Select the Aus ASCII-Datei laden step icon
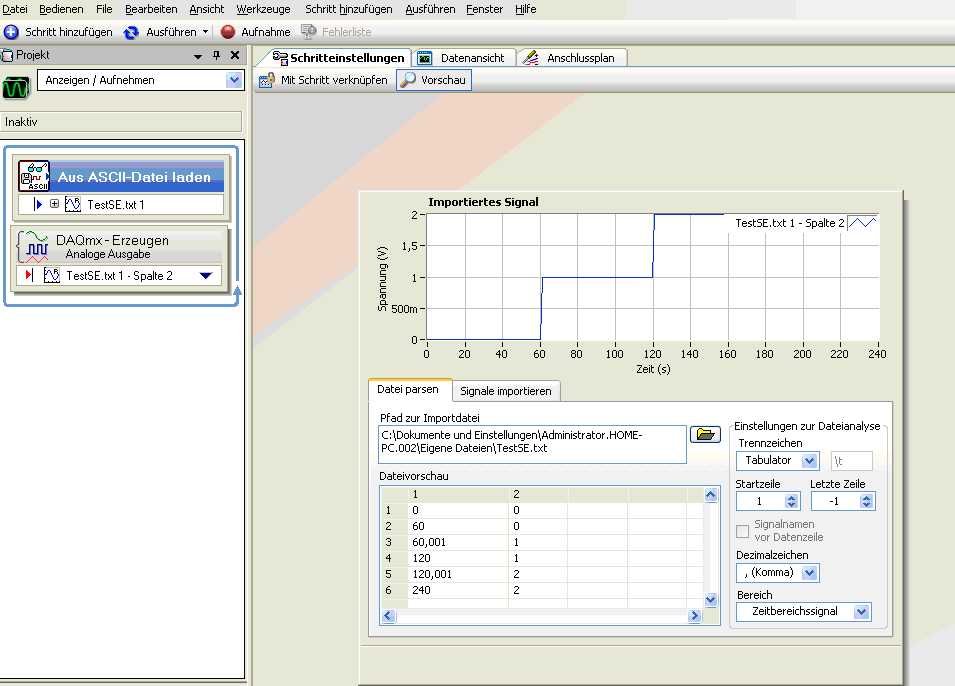The image size is (955, 686). pos(34,177)
